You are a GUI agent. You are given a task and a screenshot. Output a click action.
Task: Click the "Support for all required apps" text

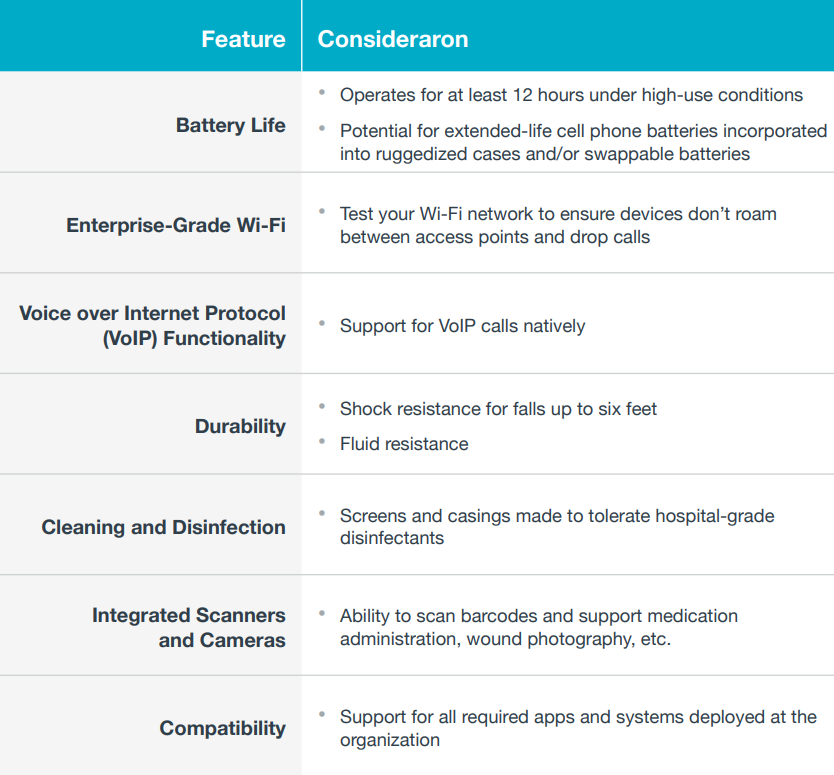(x=577, y=728)
